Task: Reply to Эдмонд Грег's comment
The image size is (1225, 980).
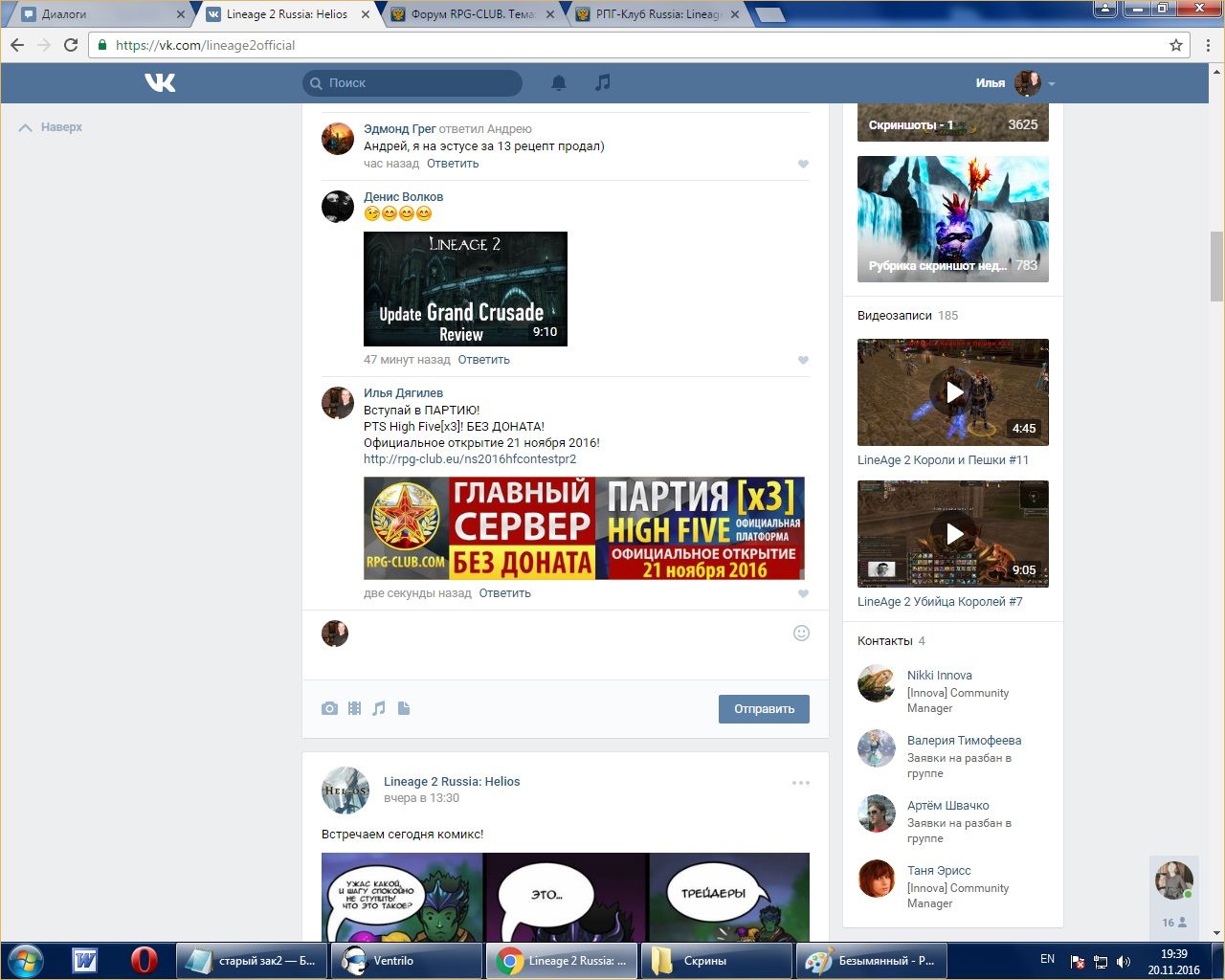Action: (453, 164)
